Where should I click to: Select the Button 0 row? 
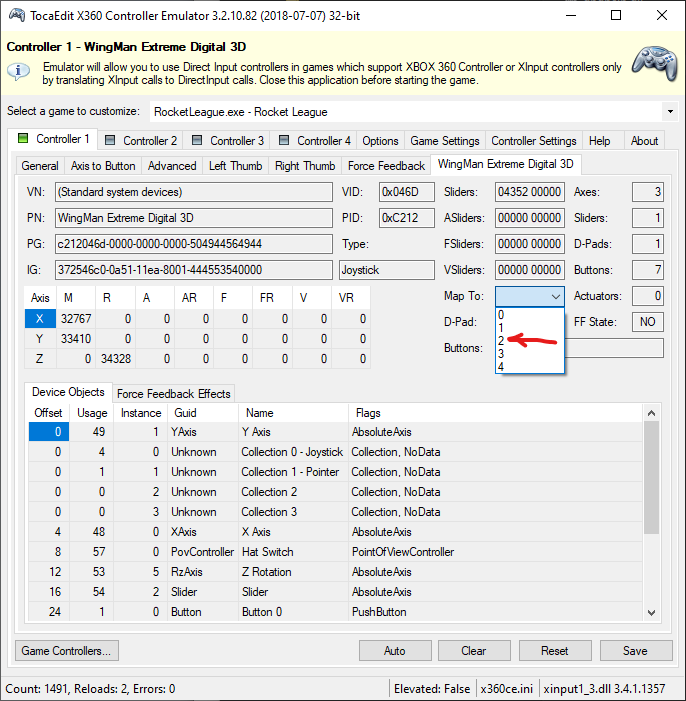point(335,612)
